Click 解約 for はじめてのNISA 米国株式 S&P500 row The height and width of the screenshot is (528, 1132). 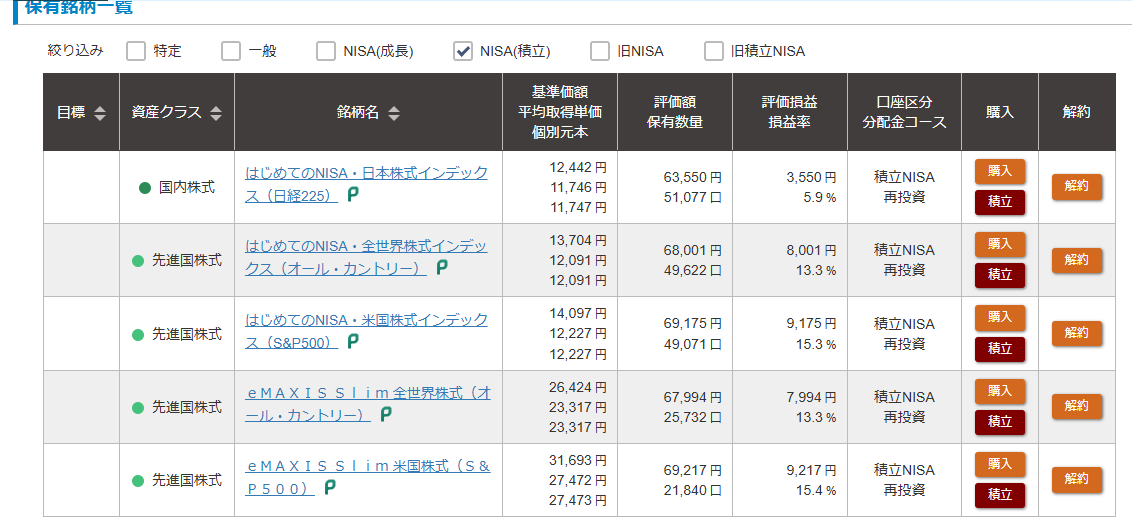point(1076,333)
